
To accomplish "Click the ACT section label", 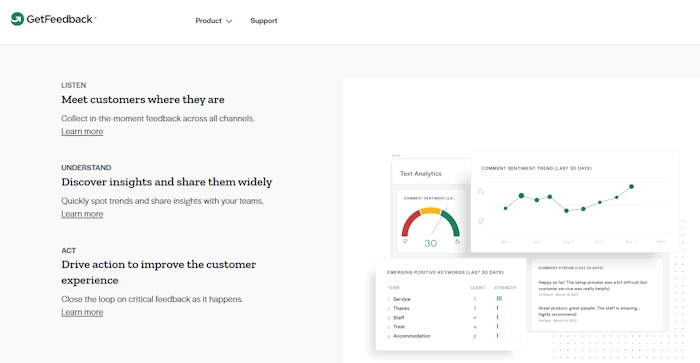I will tap(68, 250).
